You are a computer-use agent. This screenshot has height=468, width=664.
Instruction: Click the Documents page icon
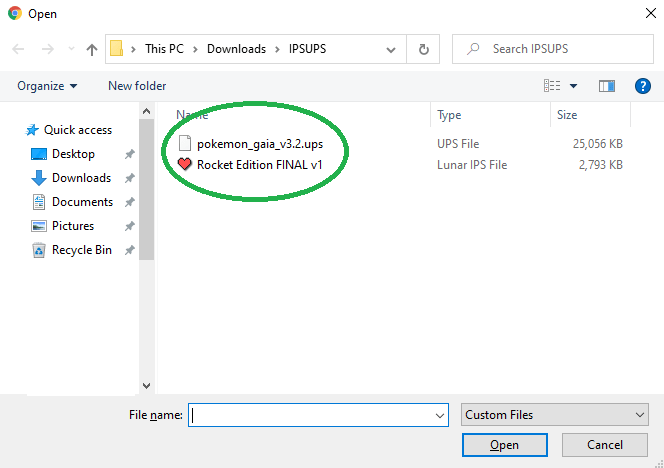pos(39,202)
